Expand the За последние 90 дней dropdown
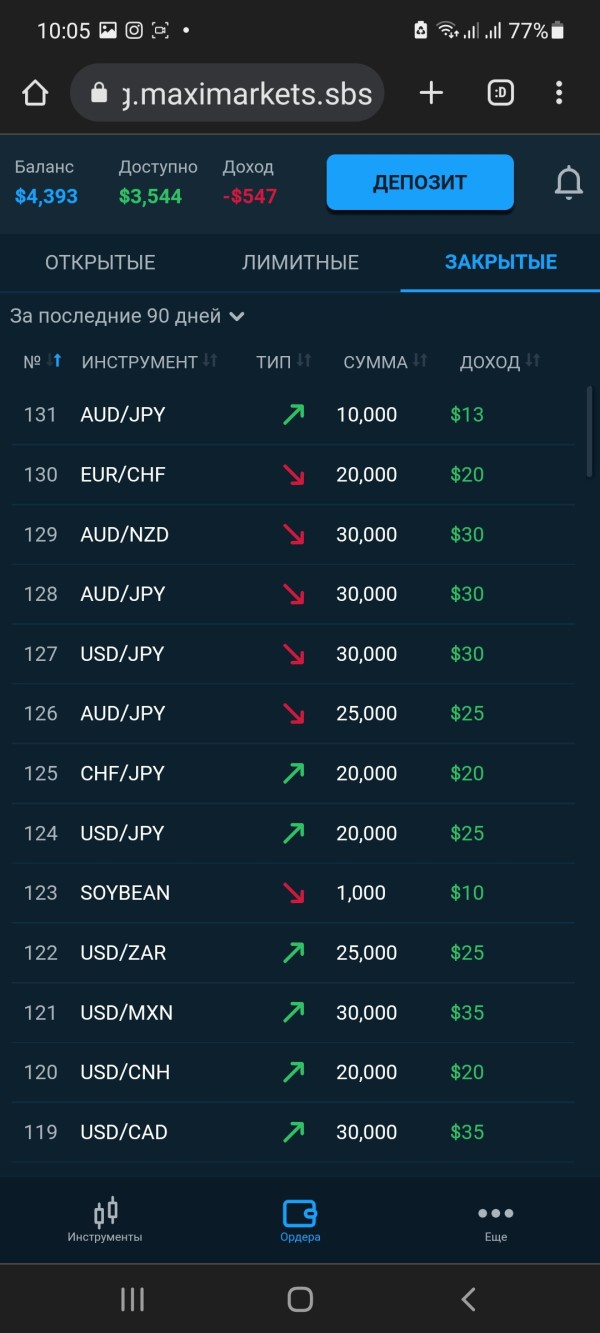The height and width of the screenshot is (1333, 600). (127, 316)
